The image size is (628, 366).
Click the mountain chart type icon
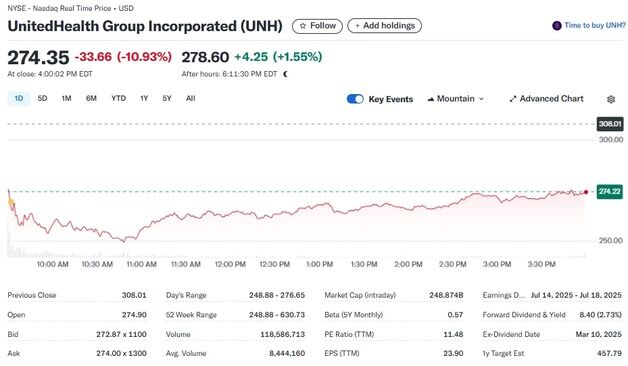pos(431,99)
